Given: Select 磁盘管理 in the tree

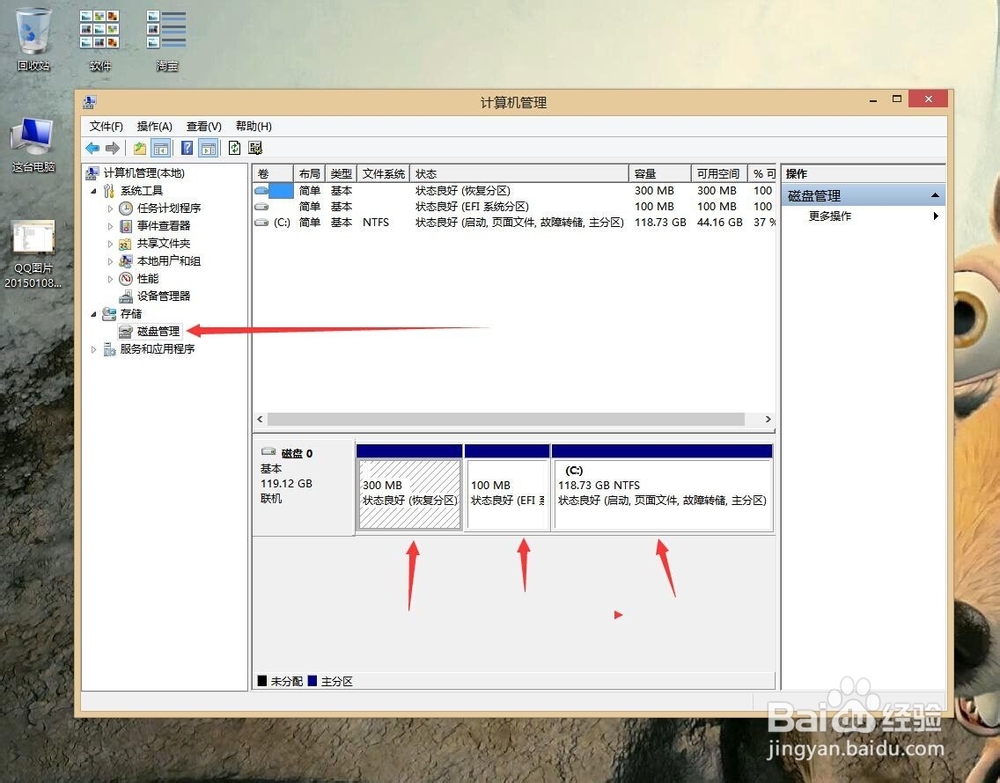Looking at the screenshot, I should click(158, 331).
